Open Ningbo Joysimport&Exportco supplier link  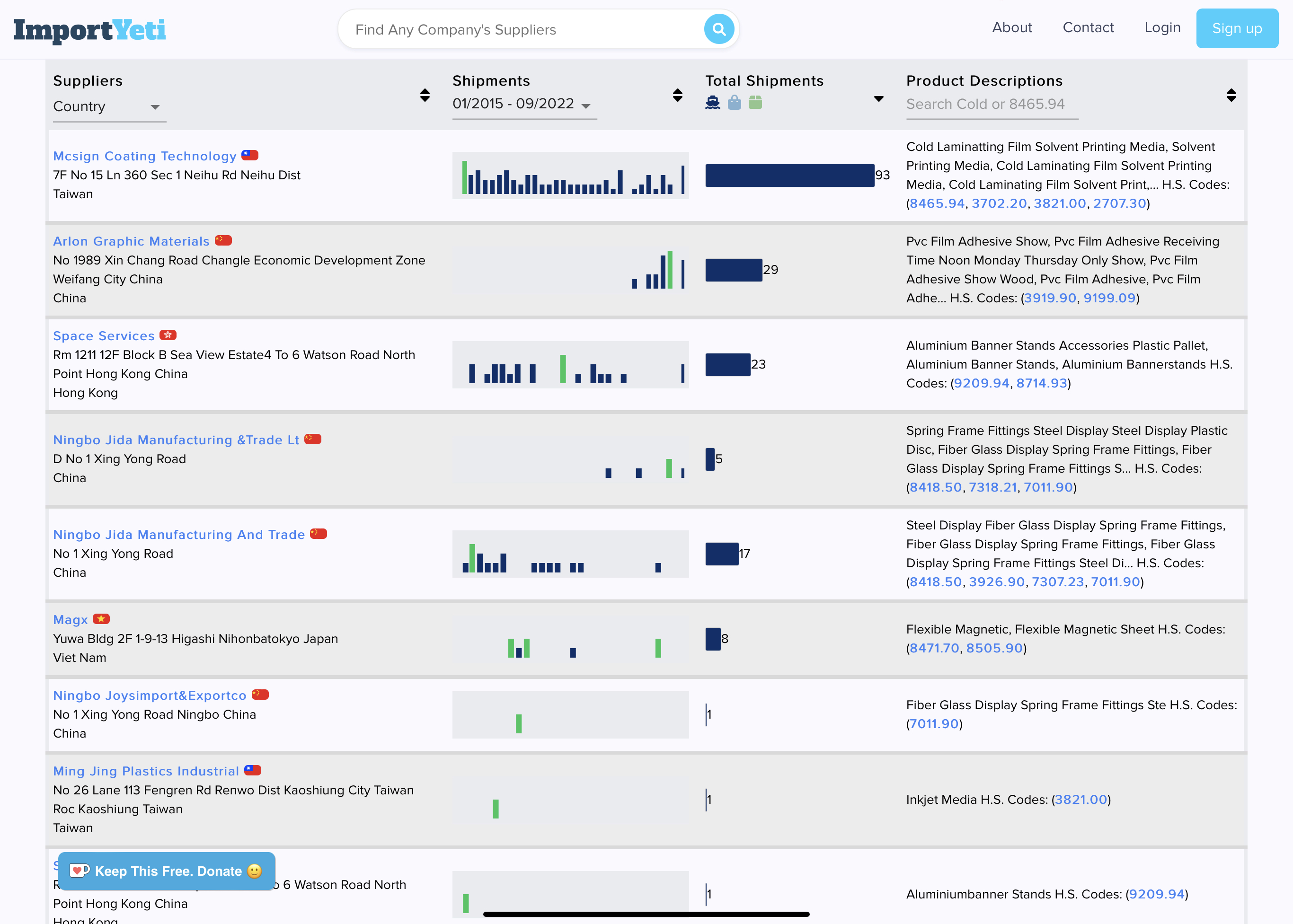click(x=150, y=695)
